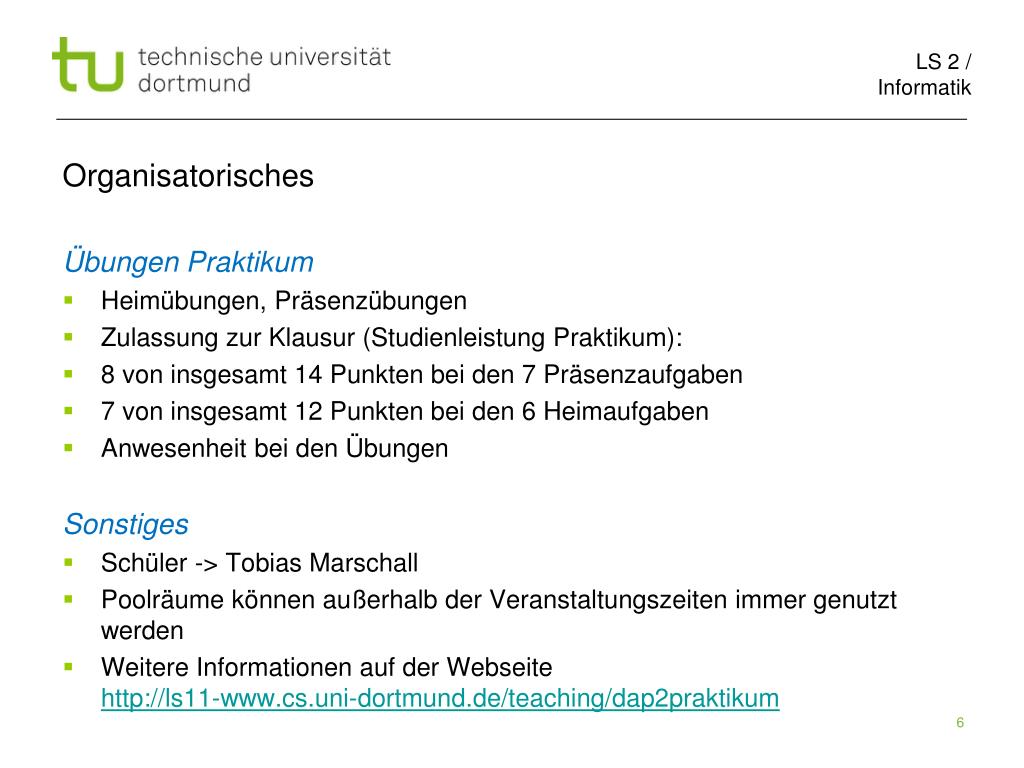Click the bullet before '7 von insgesamt 12'
Image resolution: width=1024 pixels, height=768 pixels.
click(x=69, y=411)
